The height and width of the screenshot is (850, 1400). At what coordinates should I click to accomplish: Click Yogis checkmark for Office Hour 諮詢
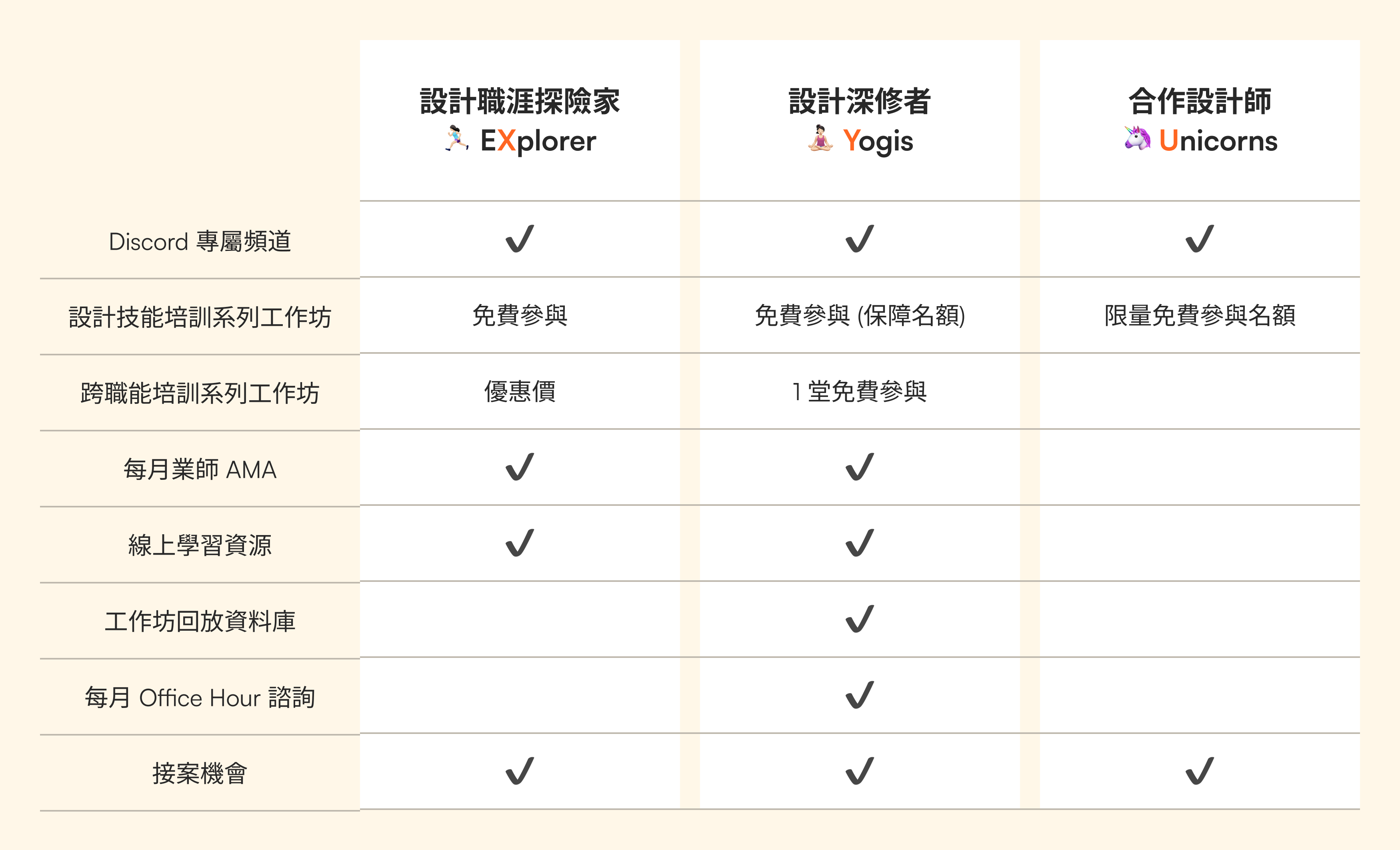859,696
